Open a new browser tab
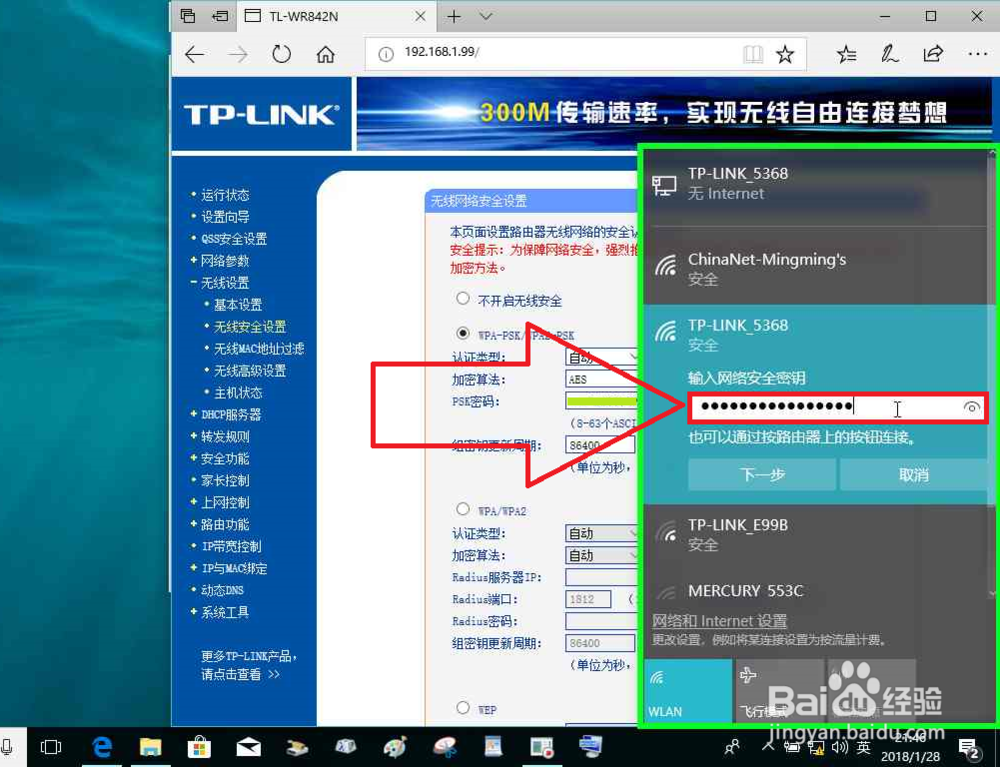1000x767 pixels. 454,17
